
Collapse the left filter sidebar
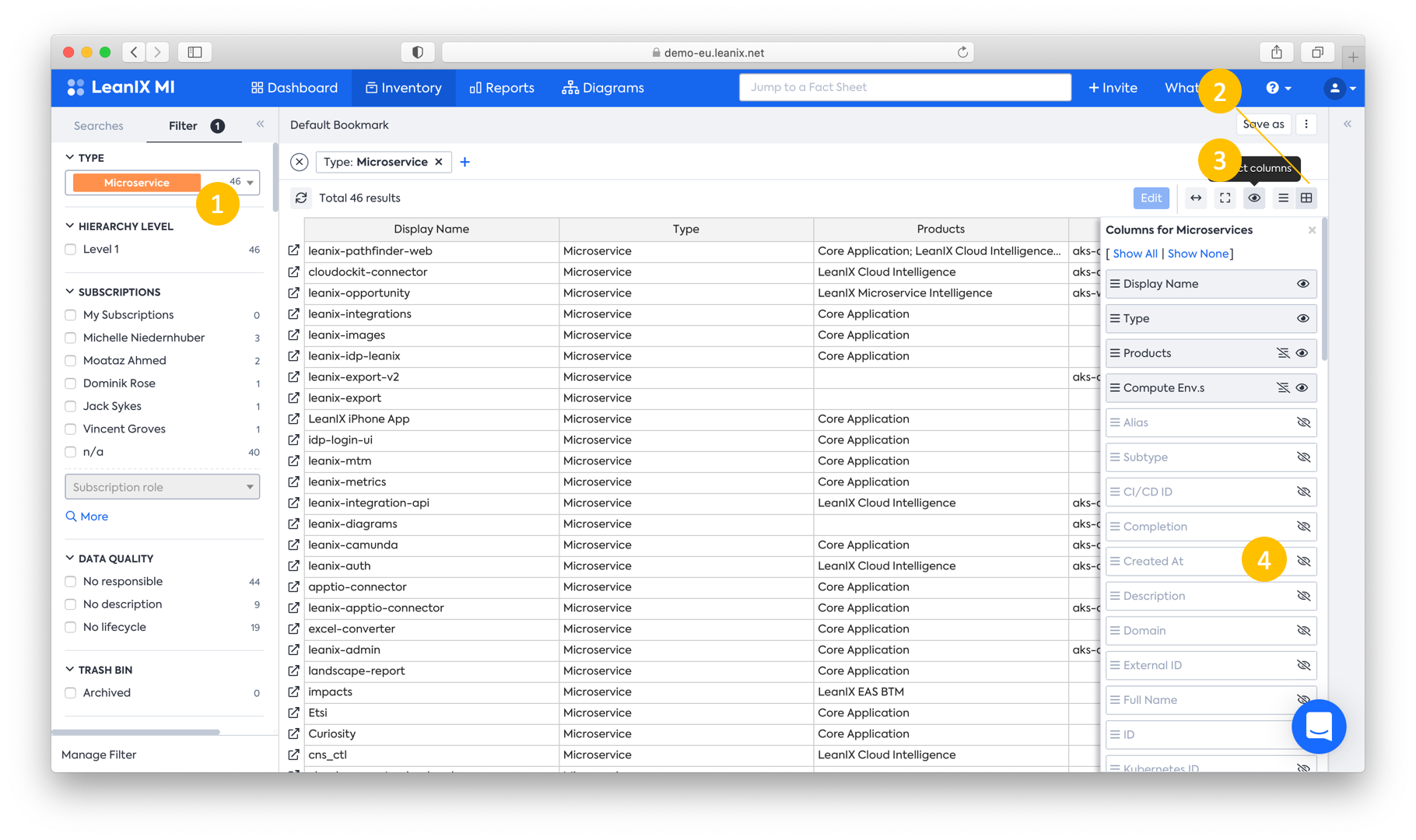tap(261, 124)
